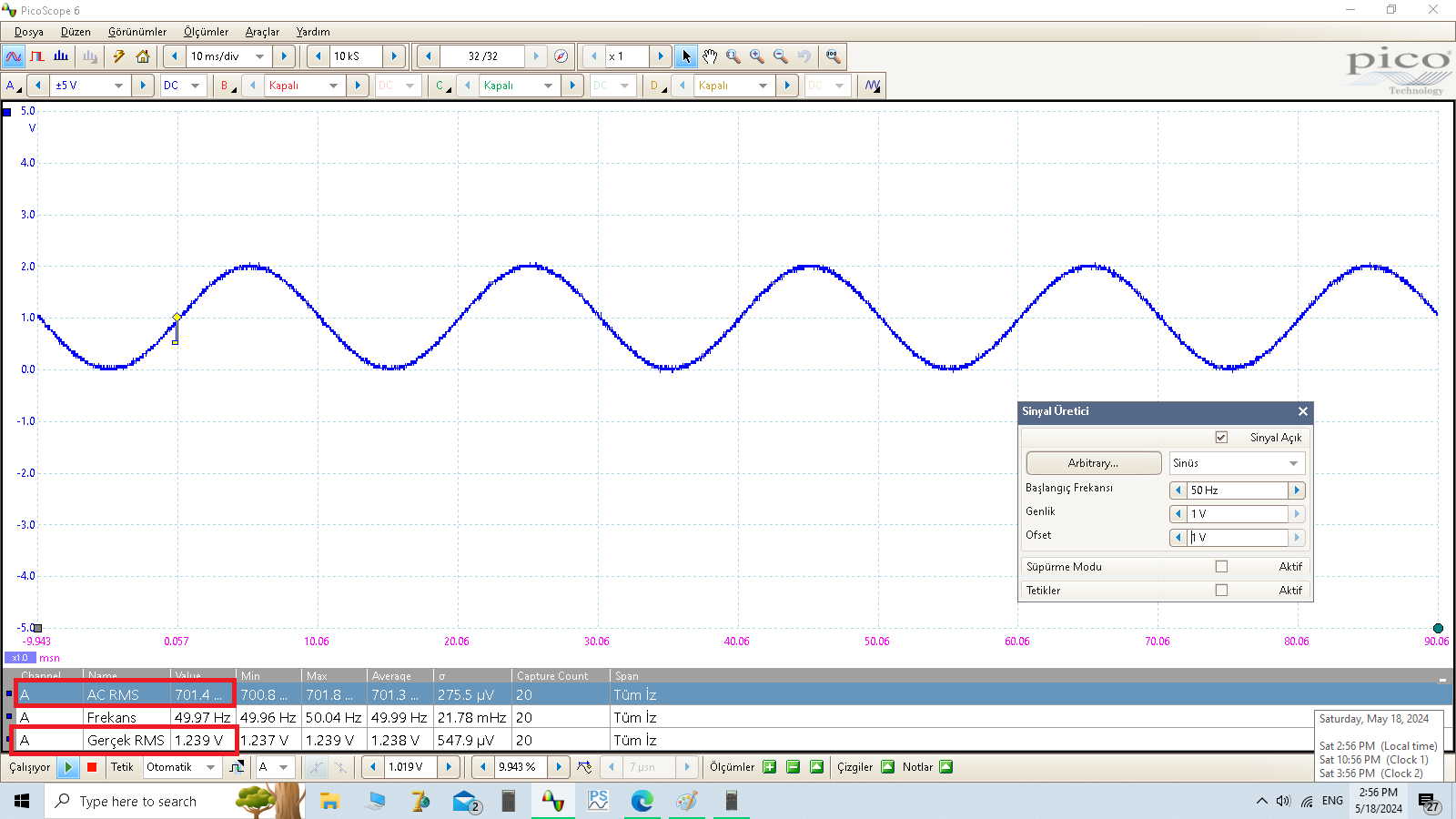
Task: Select the hand pan tool
Action: [710, 56]
